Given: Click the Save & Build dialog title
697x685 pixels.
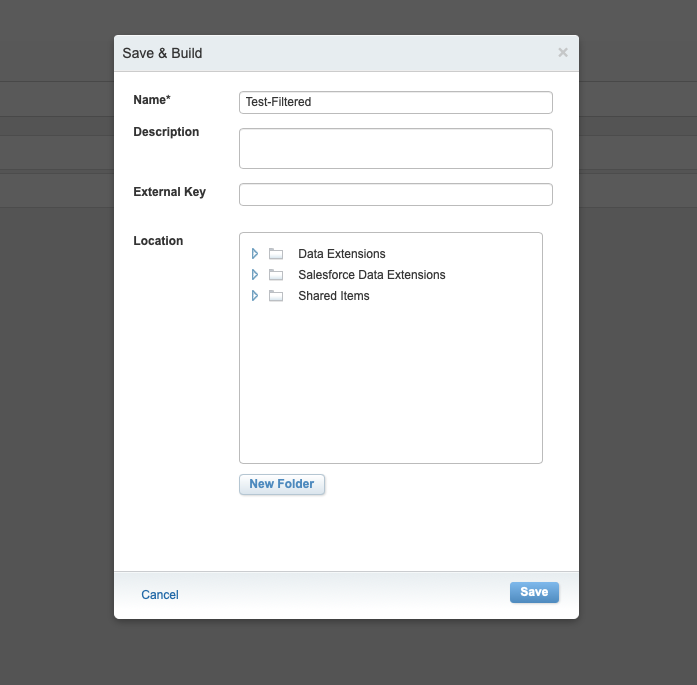Looking at the screenshot, I should [x=162, y=53].
